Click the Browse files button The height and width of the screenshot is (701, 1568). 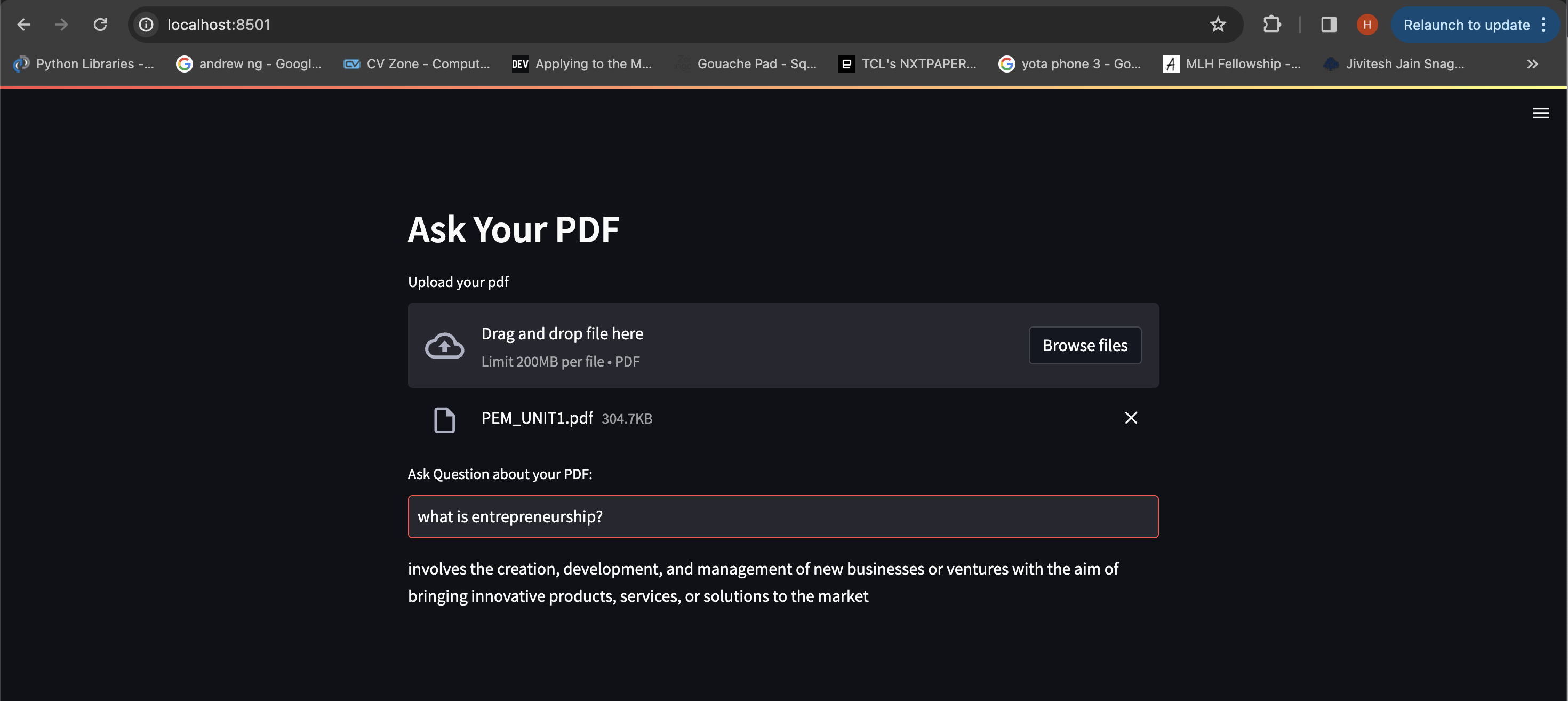pos(1084,345)
